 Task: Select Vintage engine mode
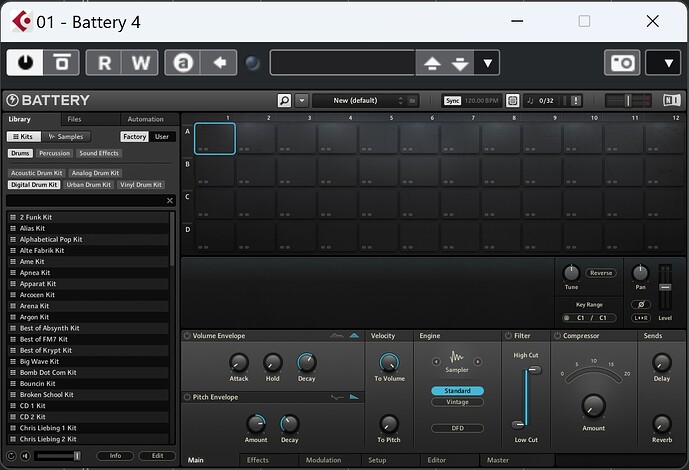click(x=457, y=402)
